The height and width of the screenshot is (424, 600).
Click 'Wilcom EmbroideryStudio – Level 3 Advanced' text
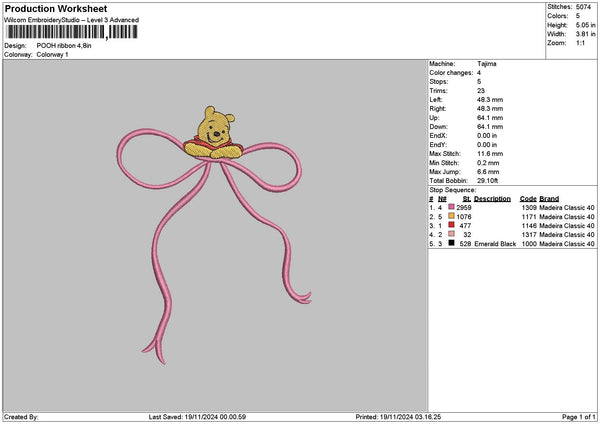tap(72, 20)
